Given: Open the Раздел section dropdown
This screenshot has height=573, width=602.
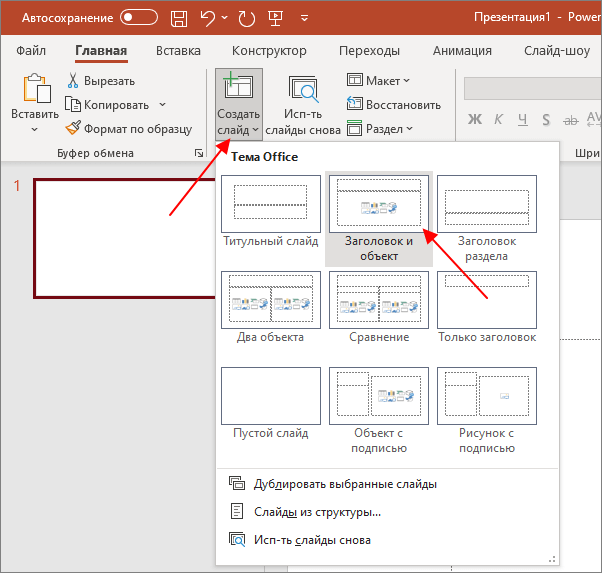Looking at the screenshot, I should [380, 129].
